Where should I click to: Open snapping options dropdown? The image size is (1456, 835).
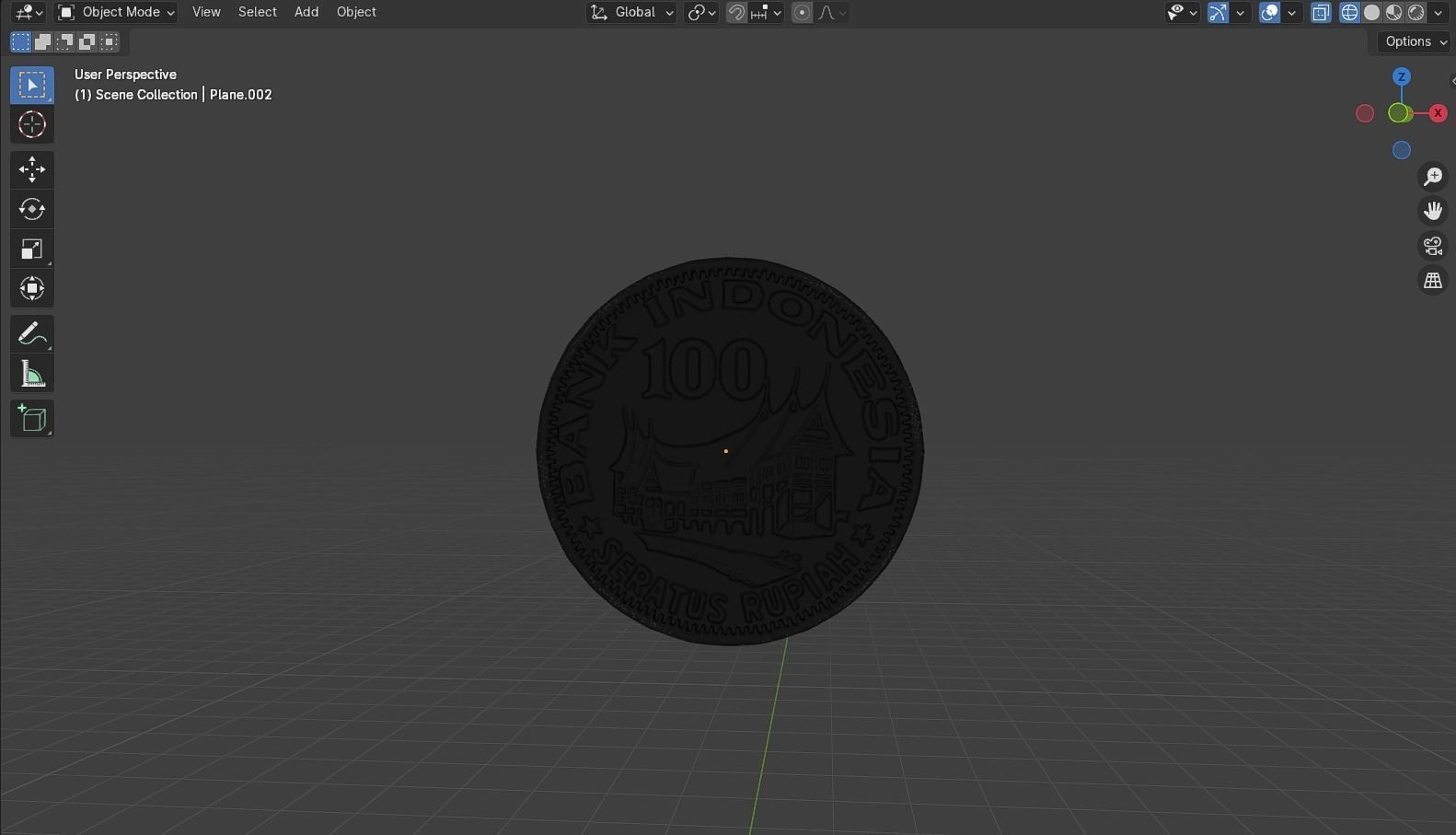click(x=766, y=12)
